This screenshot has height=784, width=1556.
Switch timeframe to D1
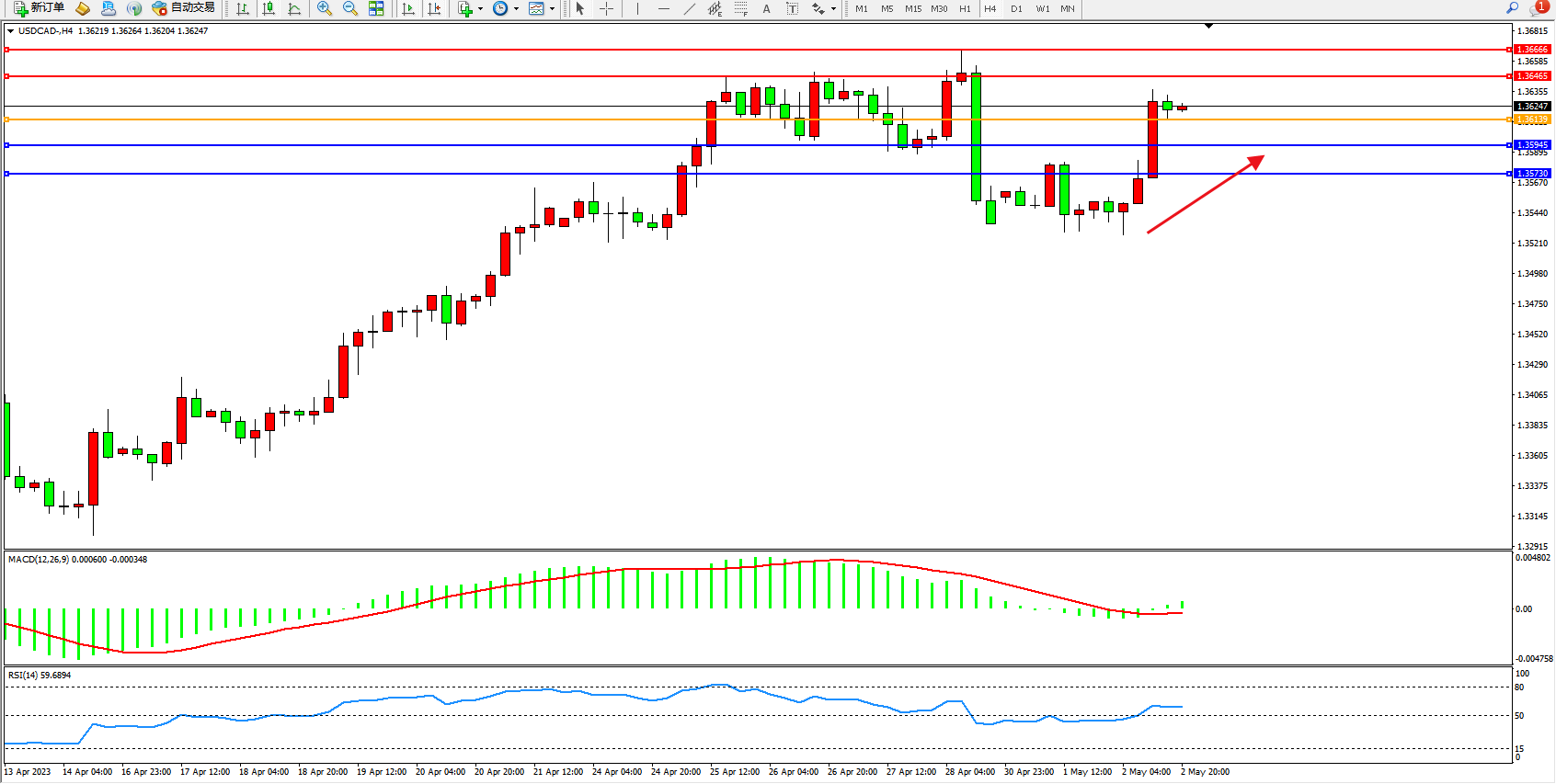click(x=1016, y=8)
